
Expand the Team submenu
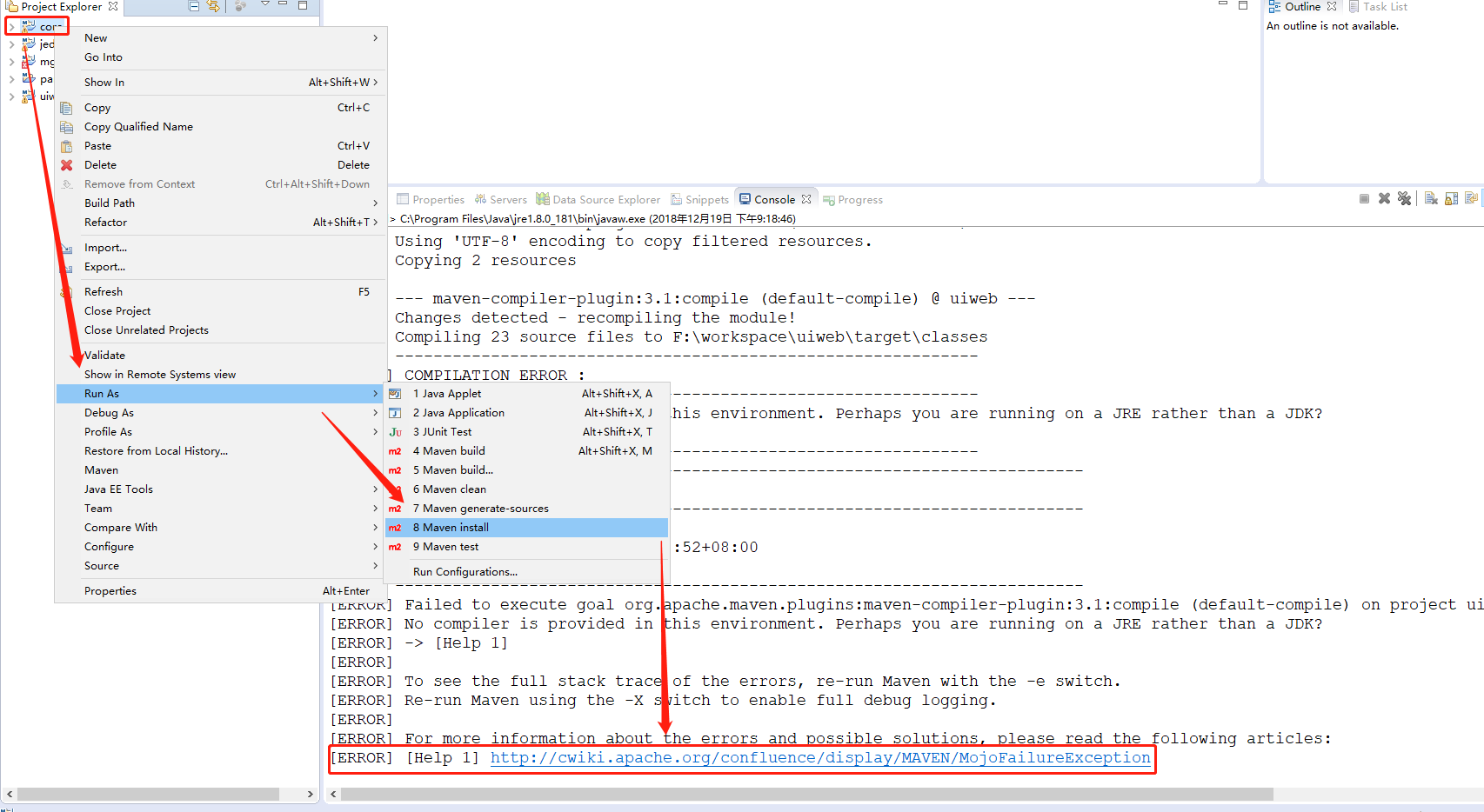(97, 508)
